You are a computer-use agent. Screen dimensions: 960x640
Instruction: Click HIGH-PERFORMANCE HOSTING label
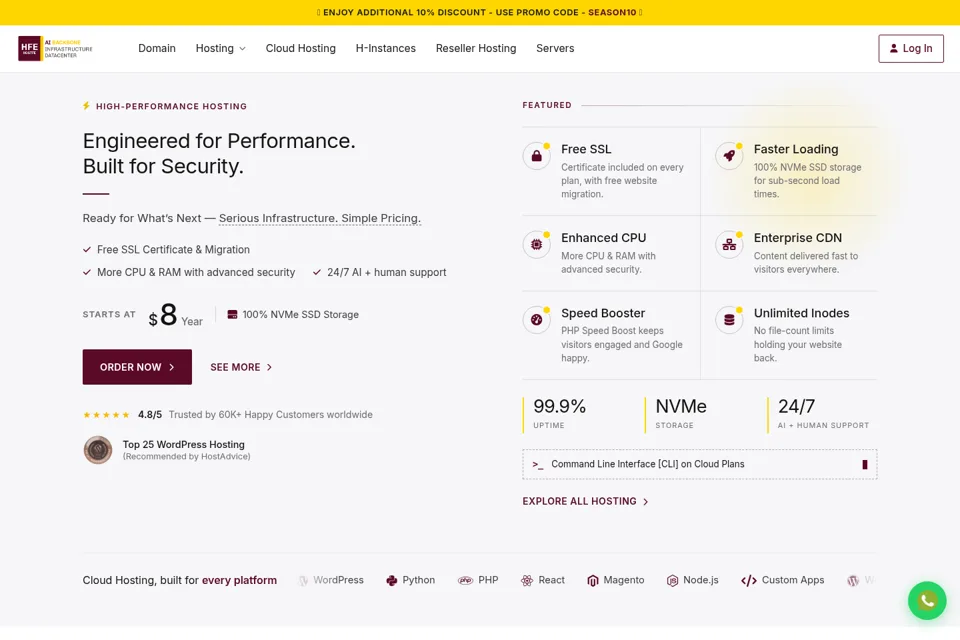click(171, 106)
